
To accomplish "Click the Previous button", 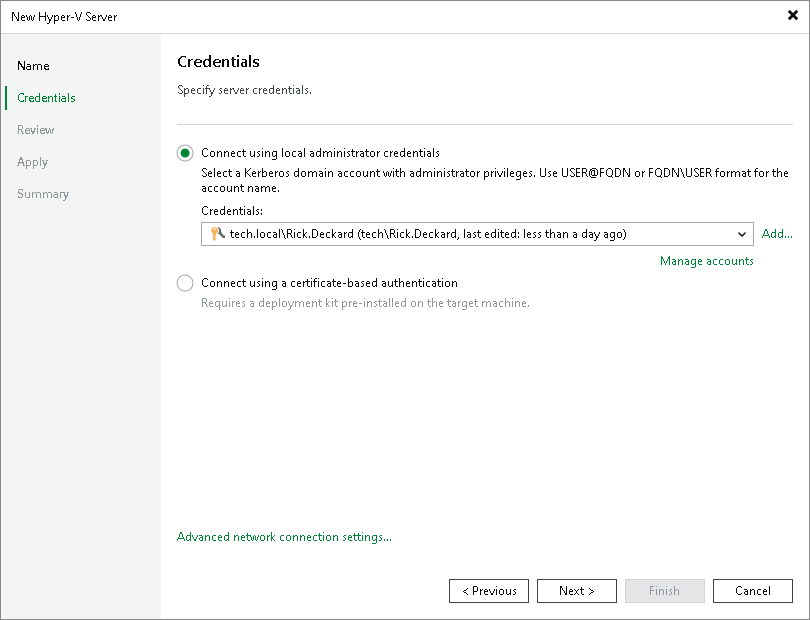I will (489, 590).
